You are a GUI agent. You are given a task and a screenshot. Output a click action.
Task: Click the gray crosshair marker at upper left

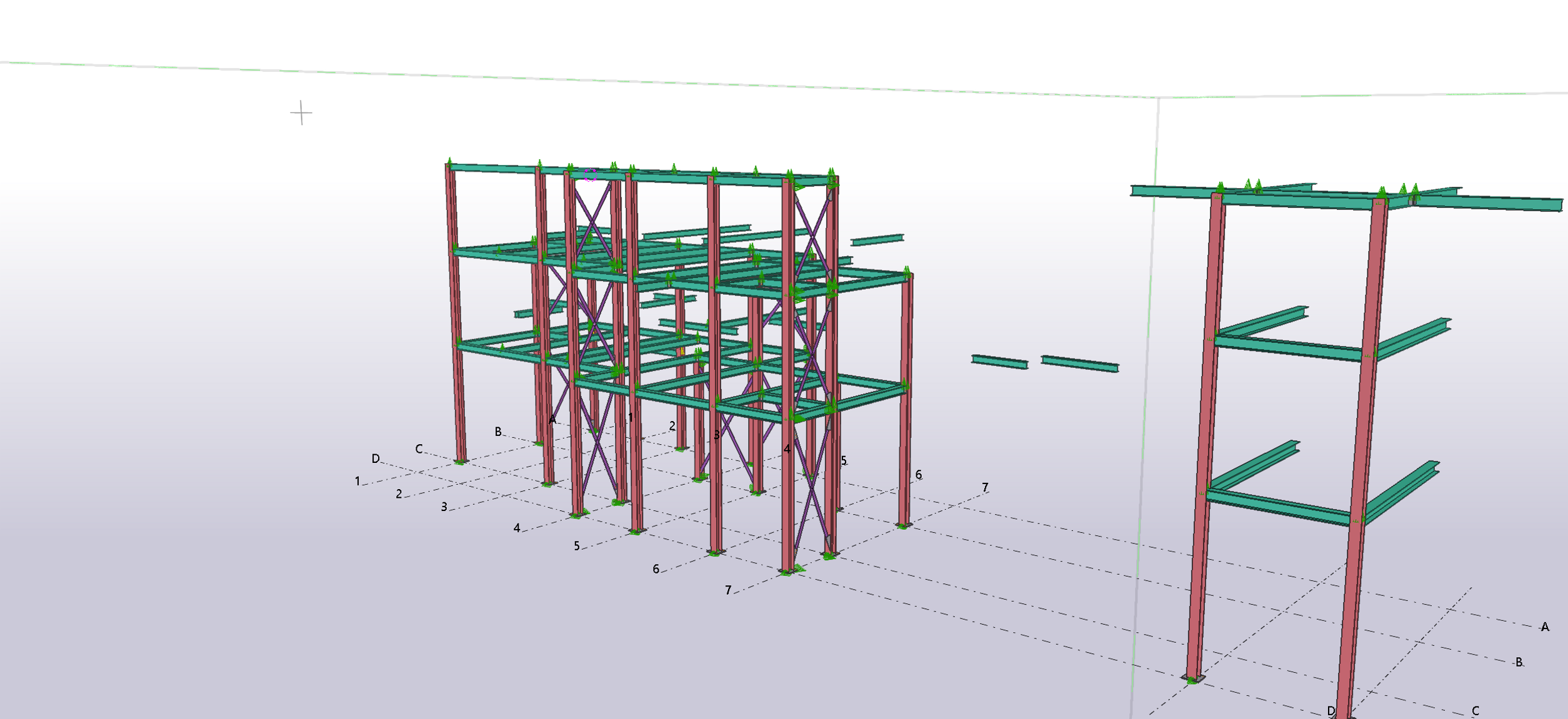click(301, 113)
